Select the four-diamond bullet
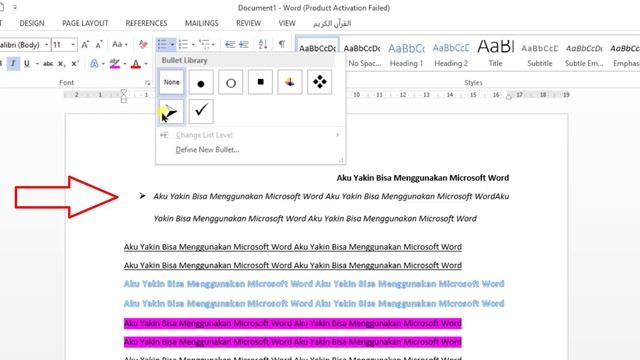The height and width of the screenshot is (360, 640). pos(320,82)
